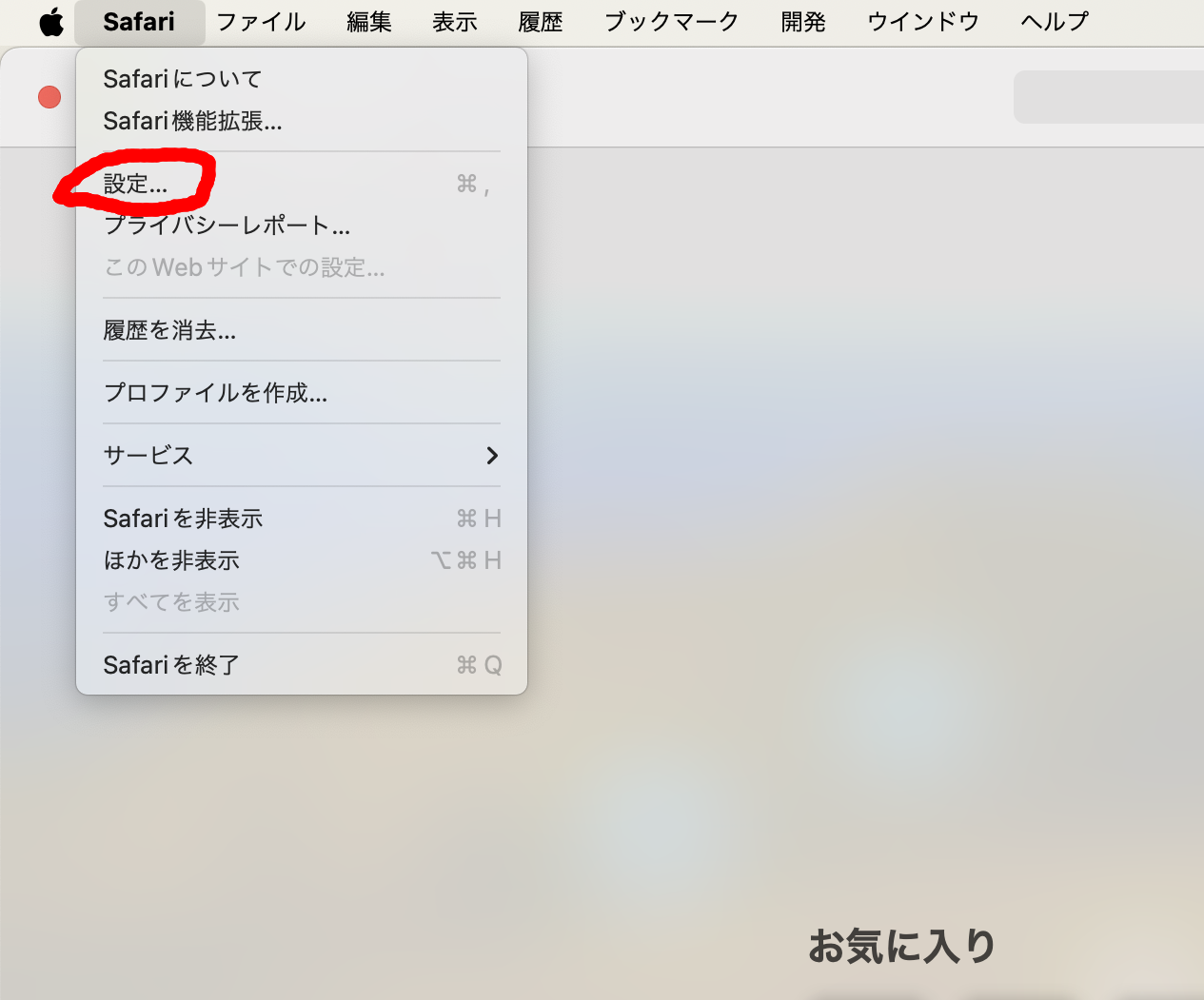Viewport: 1204px width, 1000px height.
Task: Open the ブックマーク menu
Action: coord(672,22)
